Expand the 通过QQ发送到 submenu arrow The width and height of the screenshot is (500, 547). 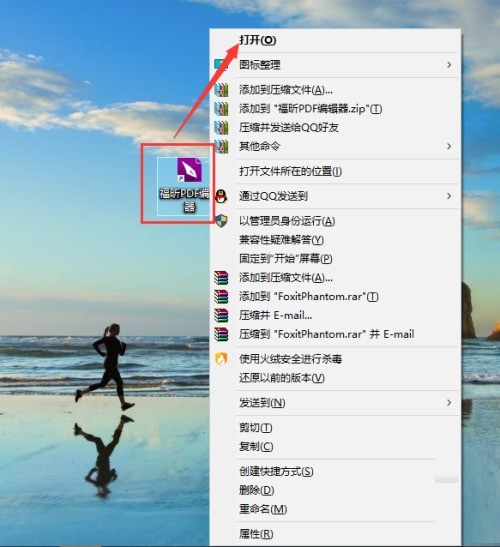pos(449,196)
